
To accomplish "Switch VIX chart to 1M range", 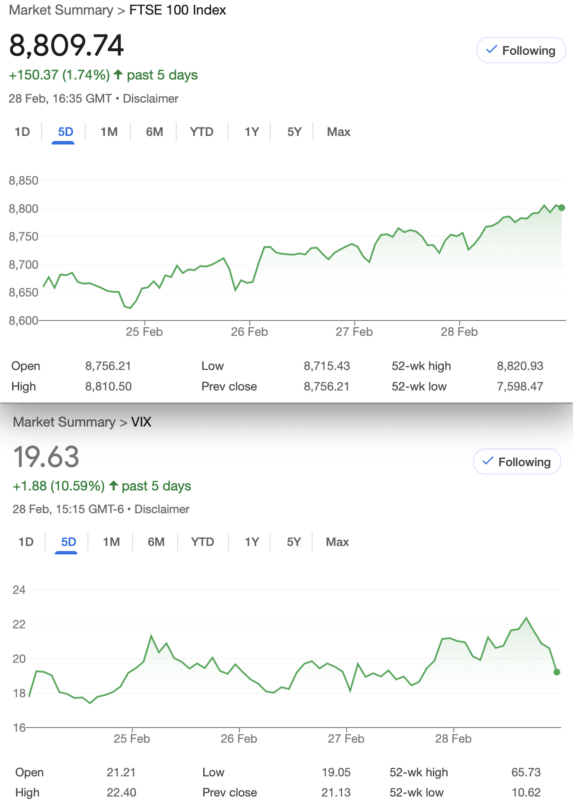I will [x=111, y=542].
